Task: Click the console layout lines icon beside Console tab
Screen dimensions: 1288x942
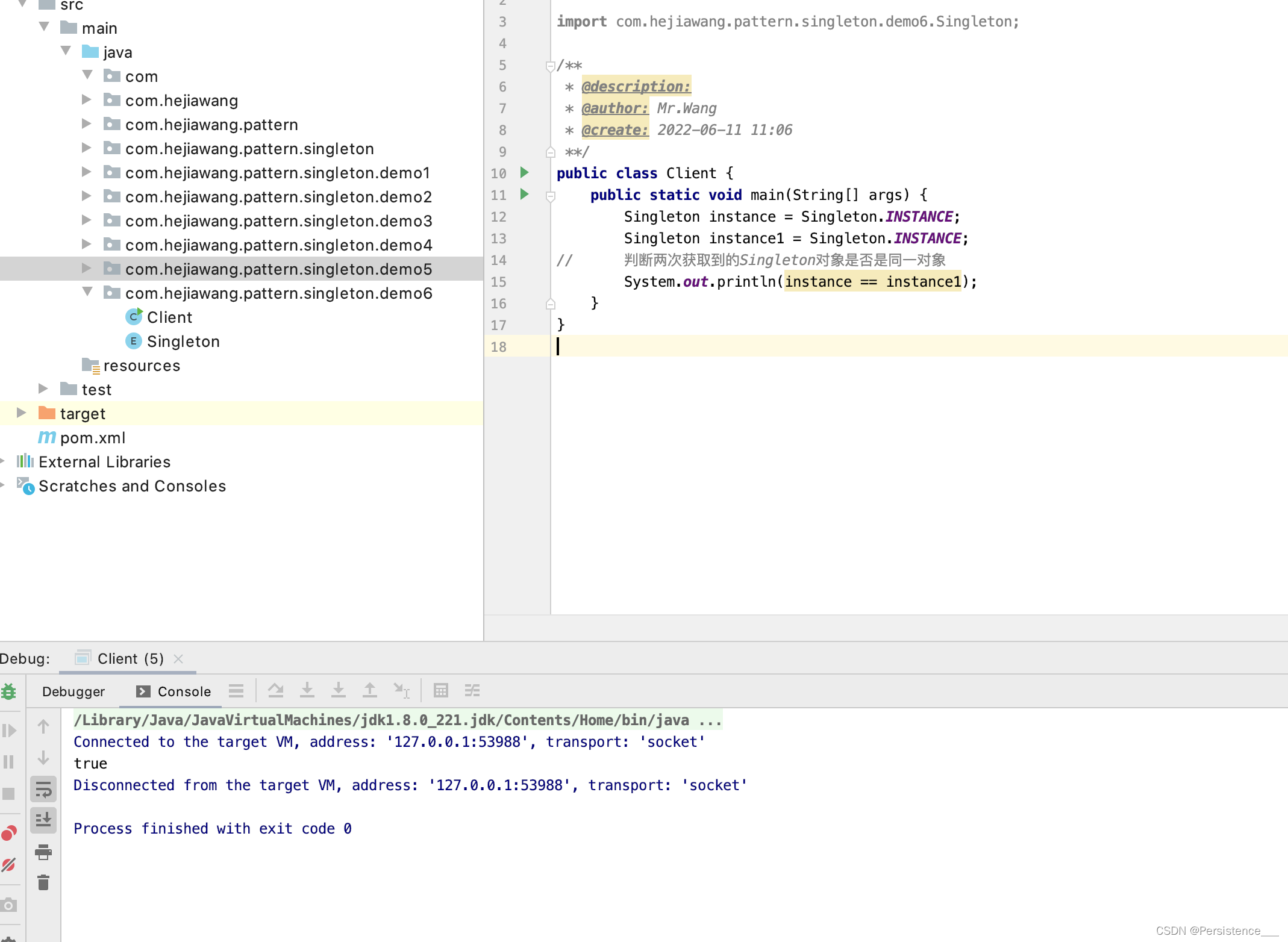Action: [236, 691]
